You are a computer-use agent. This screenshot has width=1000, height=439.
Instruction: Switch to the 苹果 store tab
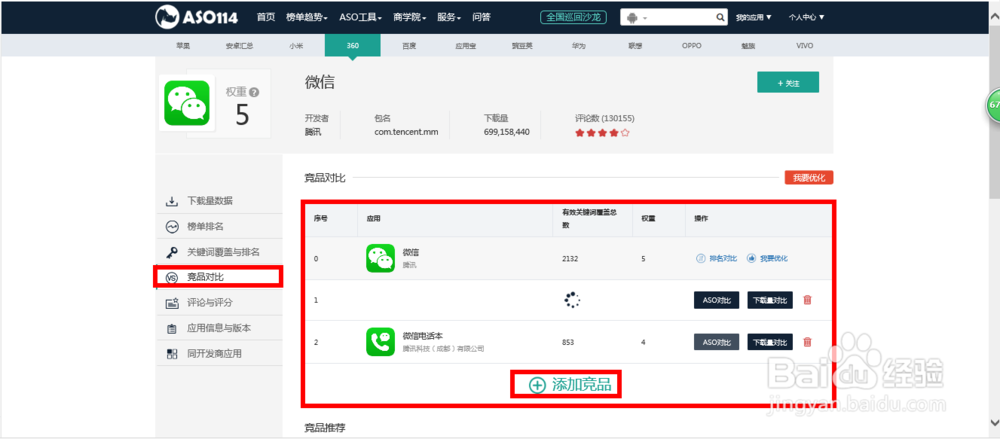pyautogui.click(x=183, y=45)
